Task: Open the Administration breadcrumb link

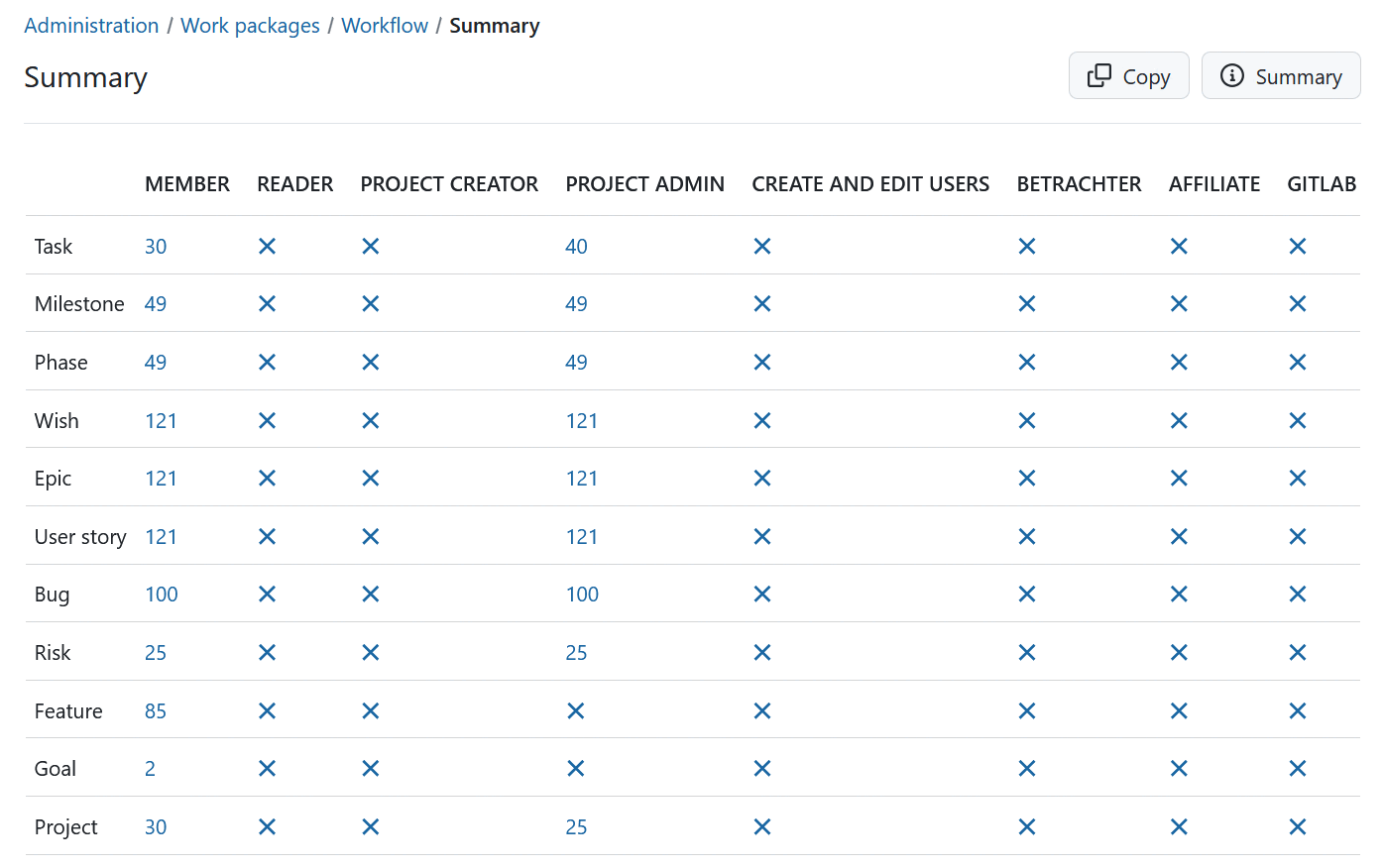Action: [x=91, y=25]
